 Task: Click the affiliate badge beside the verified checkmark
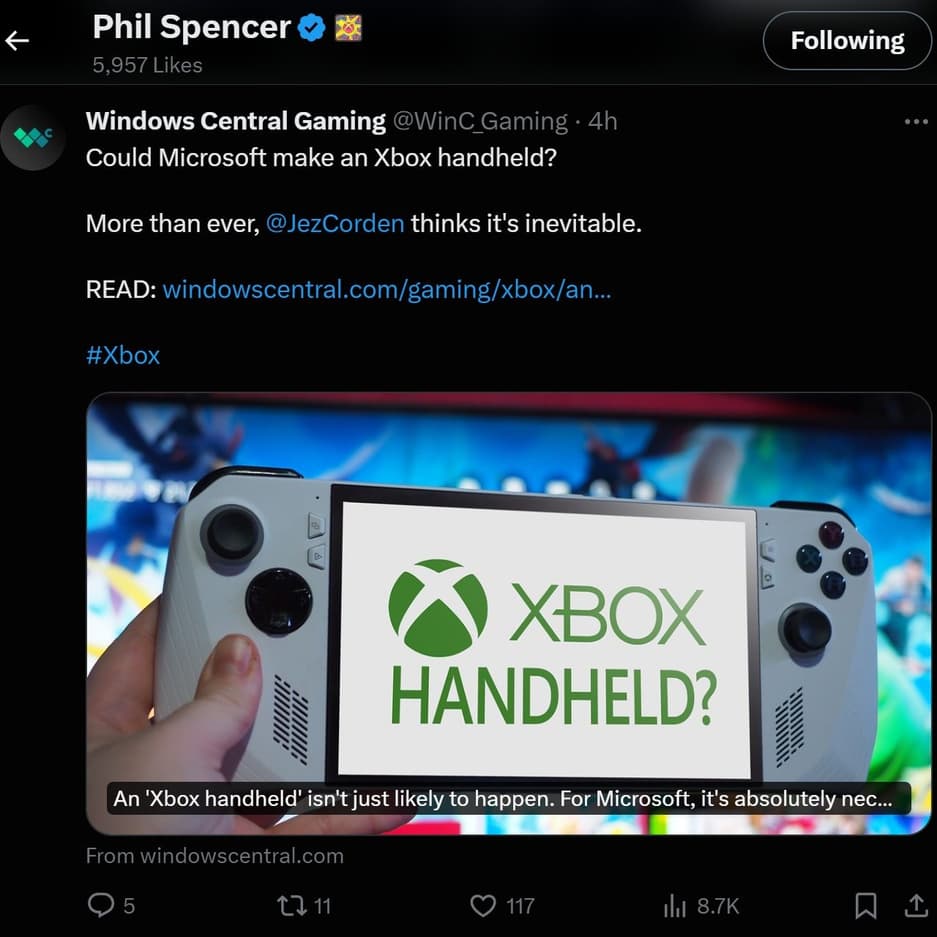[x=348, y=29]
